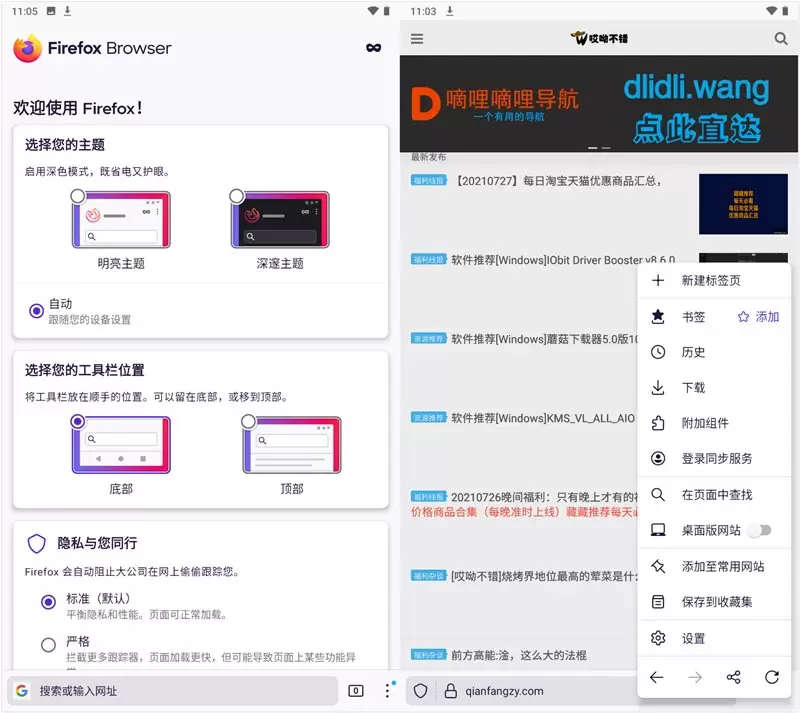800x713 pixels.
Task: Open 下载 from the menu
Action: 714,387
